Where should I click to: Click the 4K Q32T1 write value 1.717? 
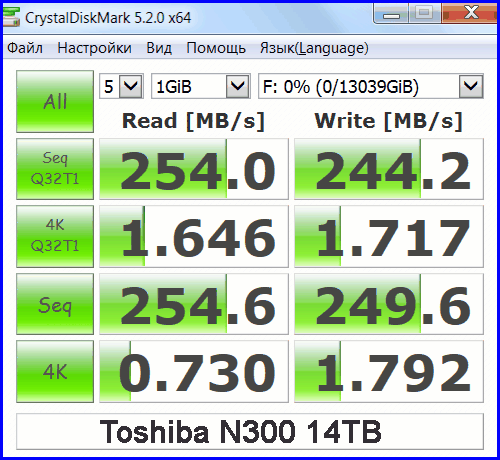[x=389, y=236]
